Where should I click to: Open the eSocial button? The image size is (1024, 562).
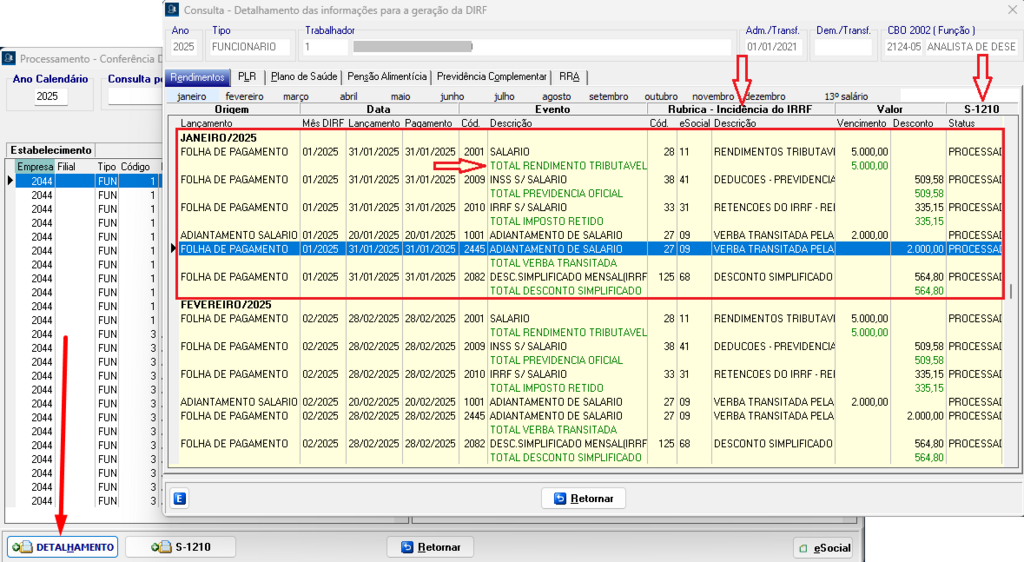pyautogui.click(x=823, y=548)
